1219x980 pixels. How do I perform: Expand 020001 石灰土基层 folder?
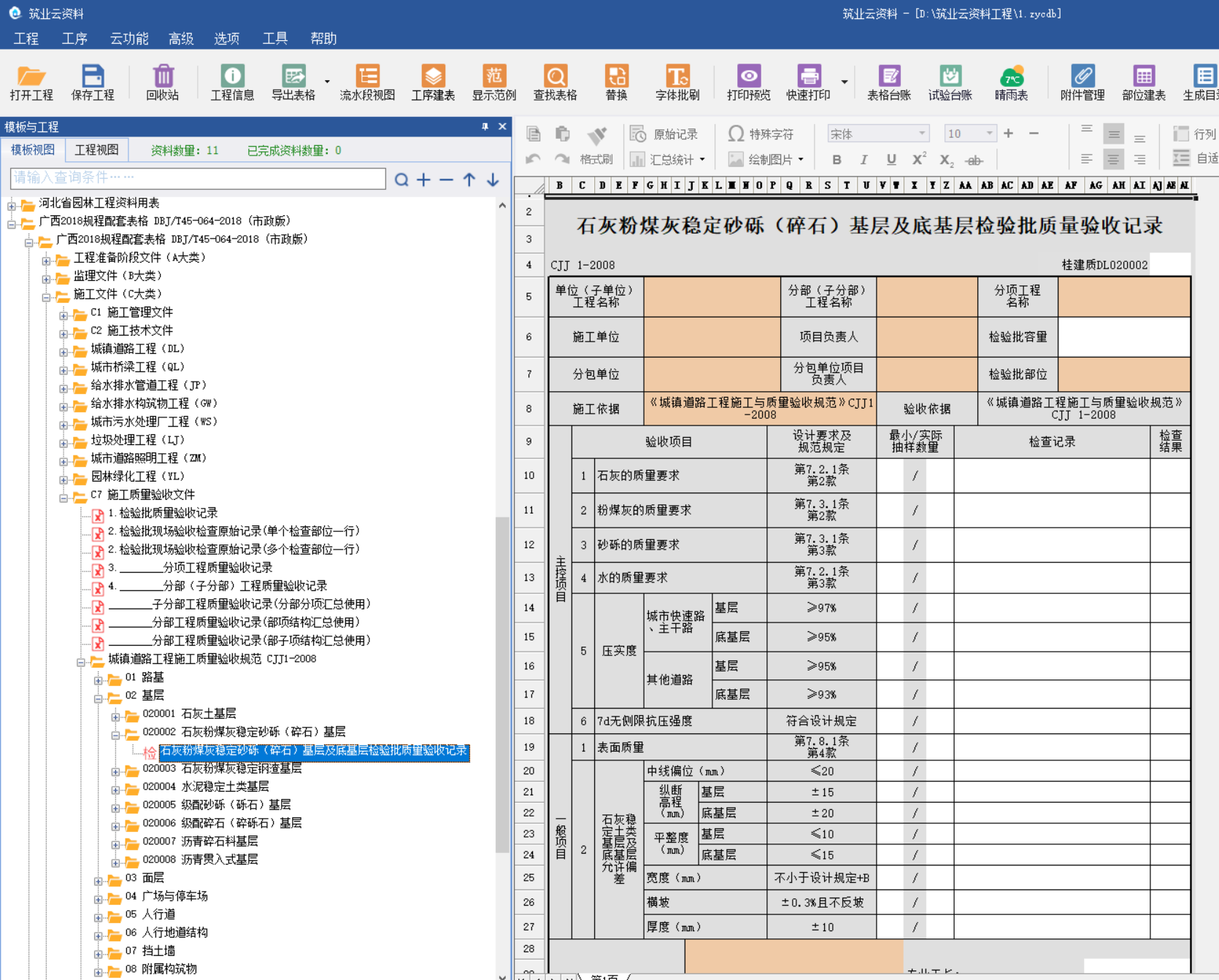(x=115, y=716)
